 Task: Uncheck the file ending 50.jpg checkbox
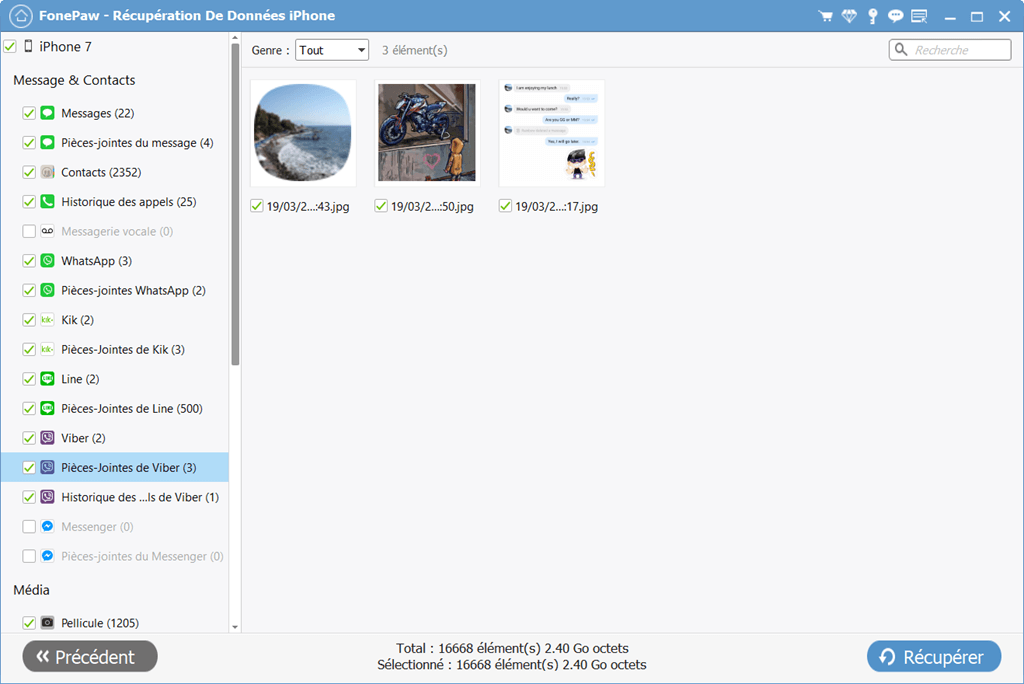point(381,206)
